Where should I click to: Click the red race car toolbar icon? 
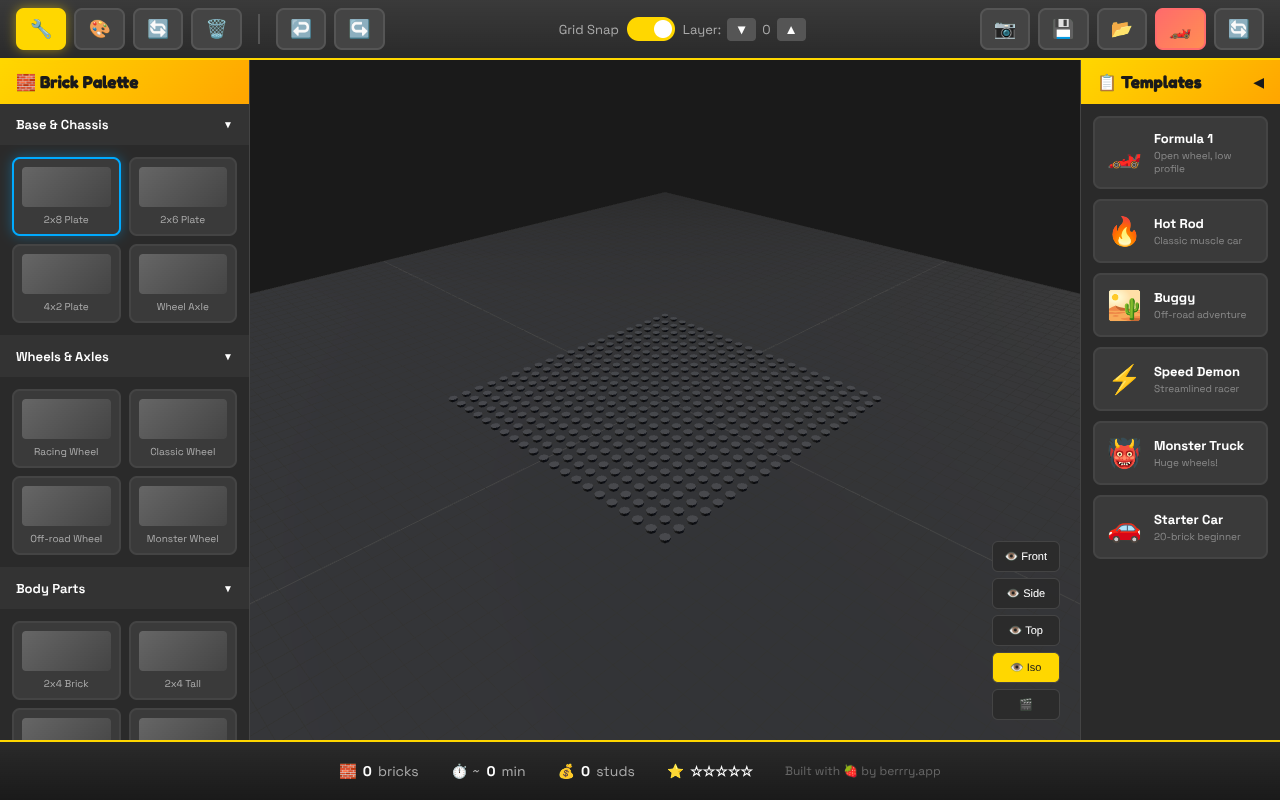1180,29
